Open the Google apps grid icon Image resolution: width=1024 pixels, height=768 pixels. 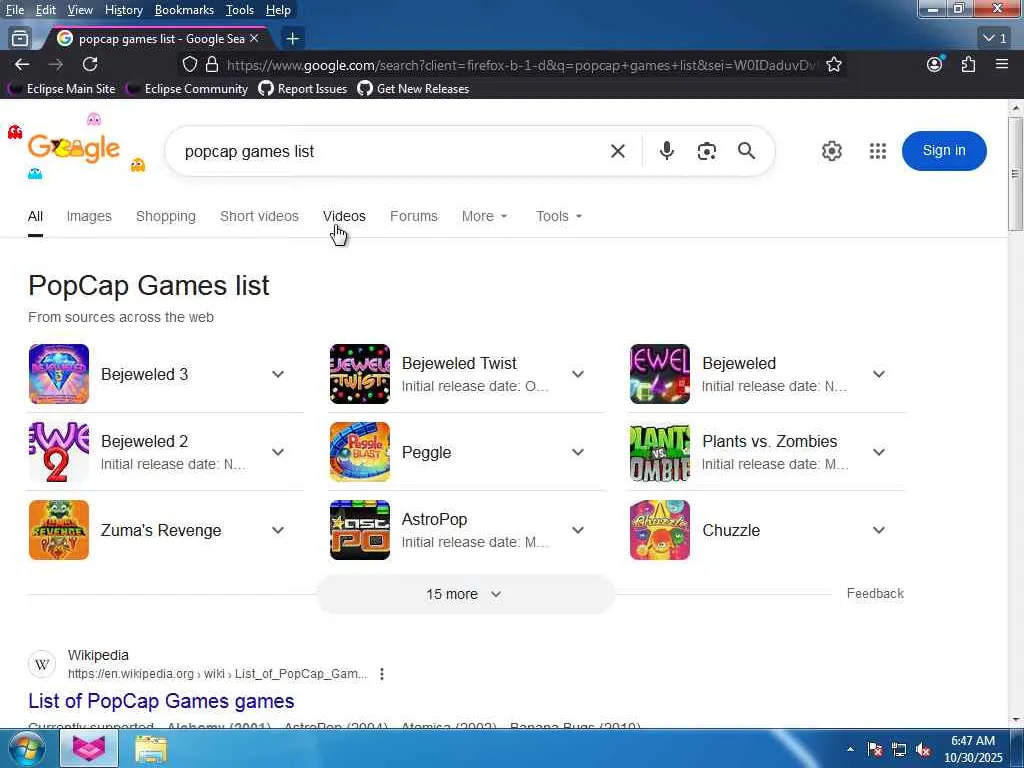[878, 151]
